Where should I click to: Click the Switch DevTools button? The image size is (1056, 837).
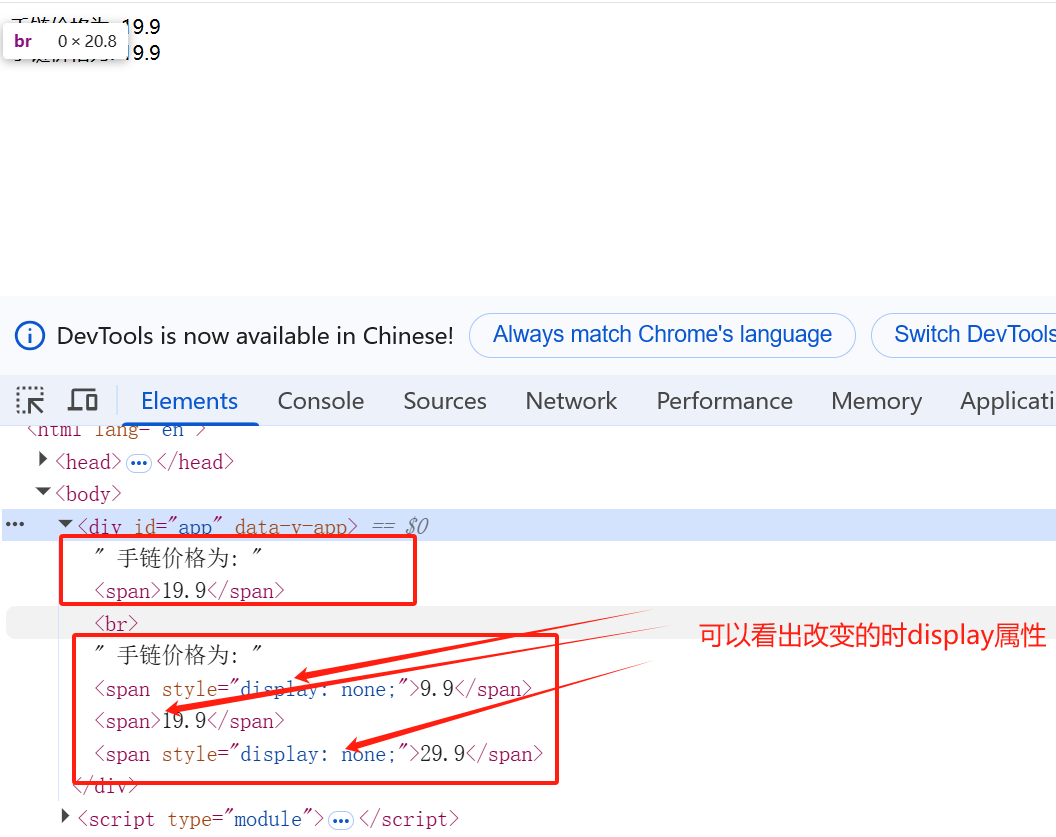tap(964, 335)
